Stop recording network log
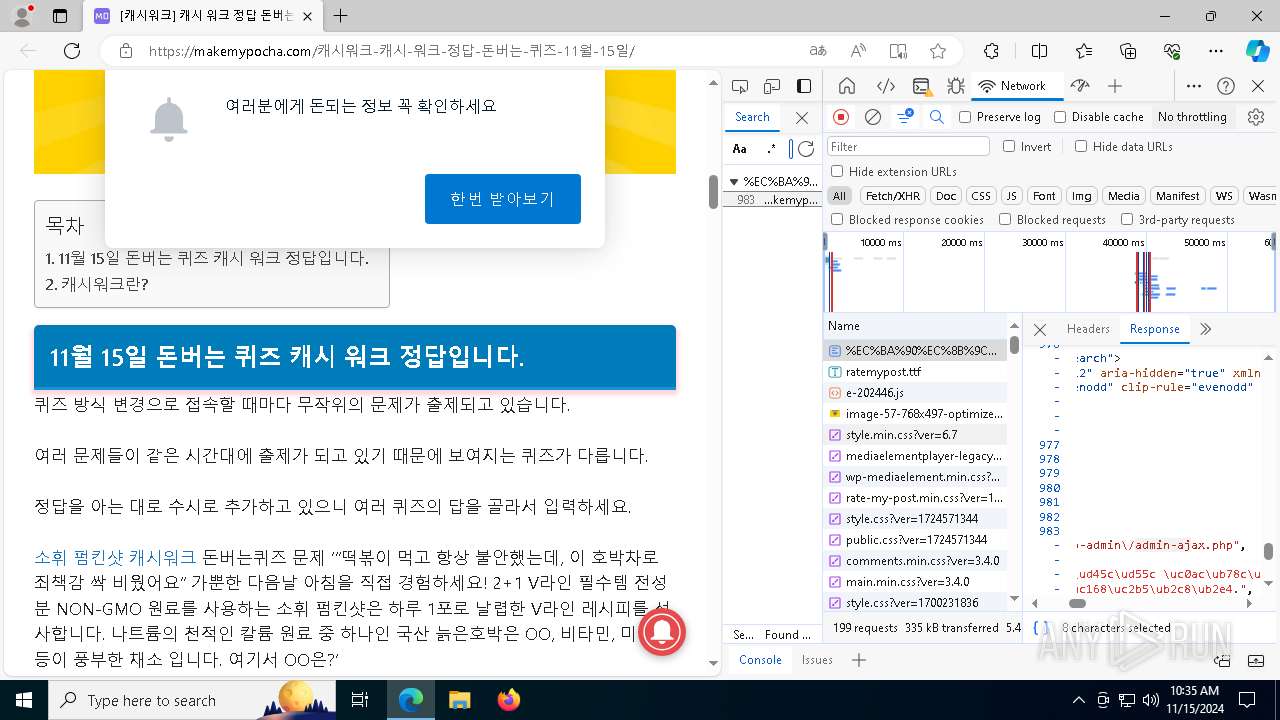Image resolution: width=1280 pixels, height=720 pixels. (841, 117)
